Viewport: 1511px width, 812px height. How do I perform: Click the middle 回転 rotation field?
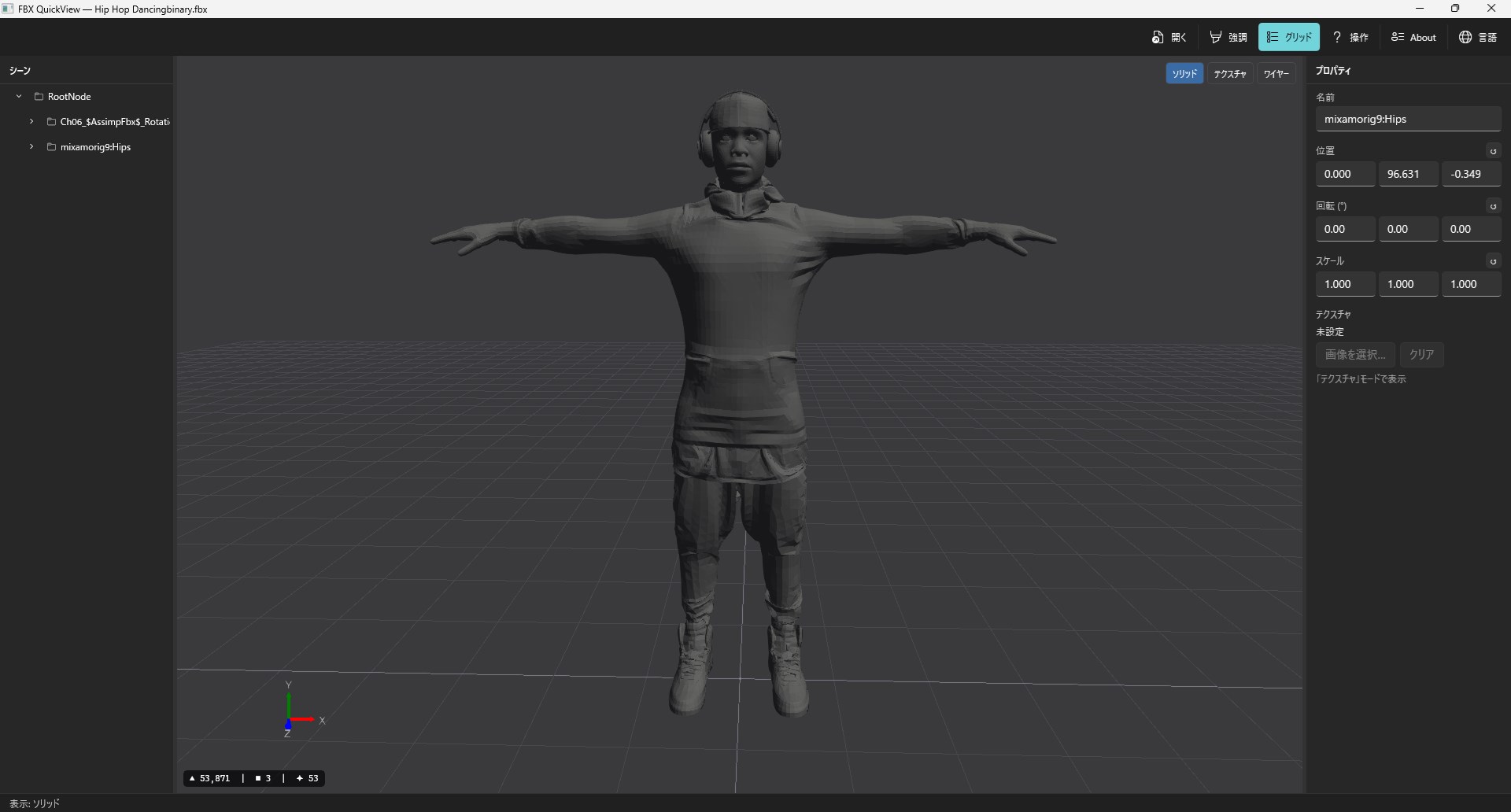(1409, 229)
